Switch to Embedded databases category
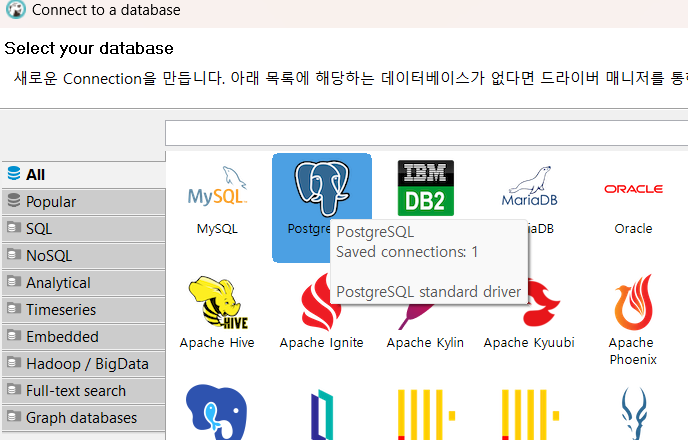This screenshot has height=440, width=688. (x=83, y=337)
